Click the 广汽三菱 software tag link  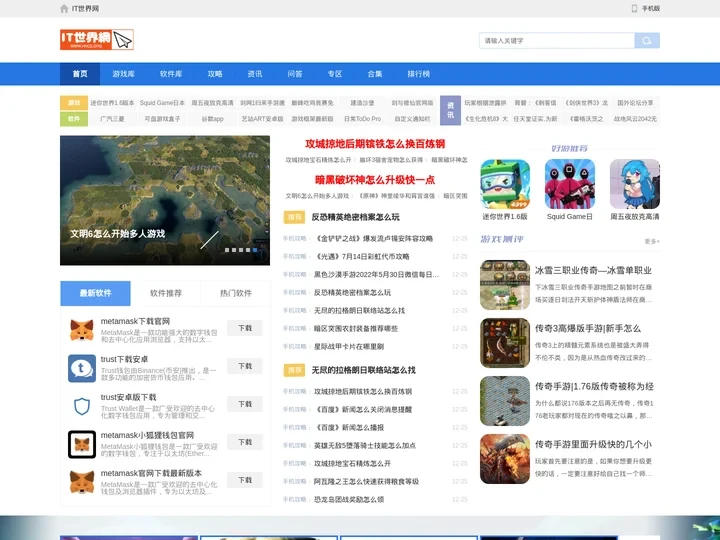(112, 118)
